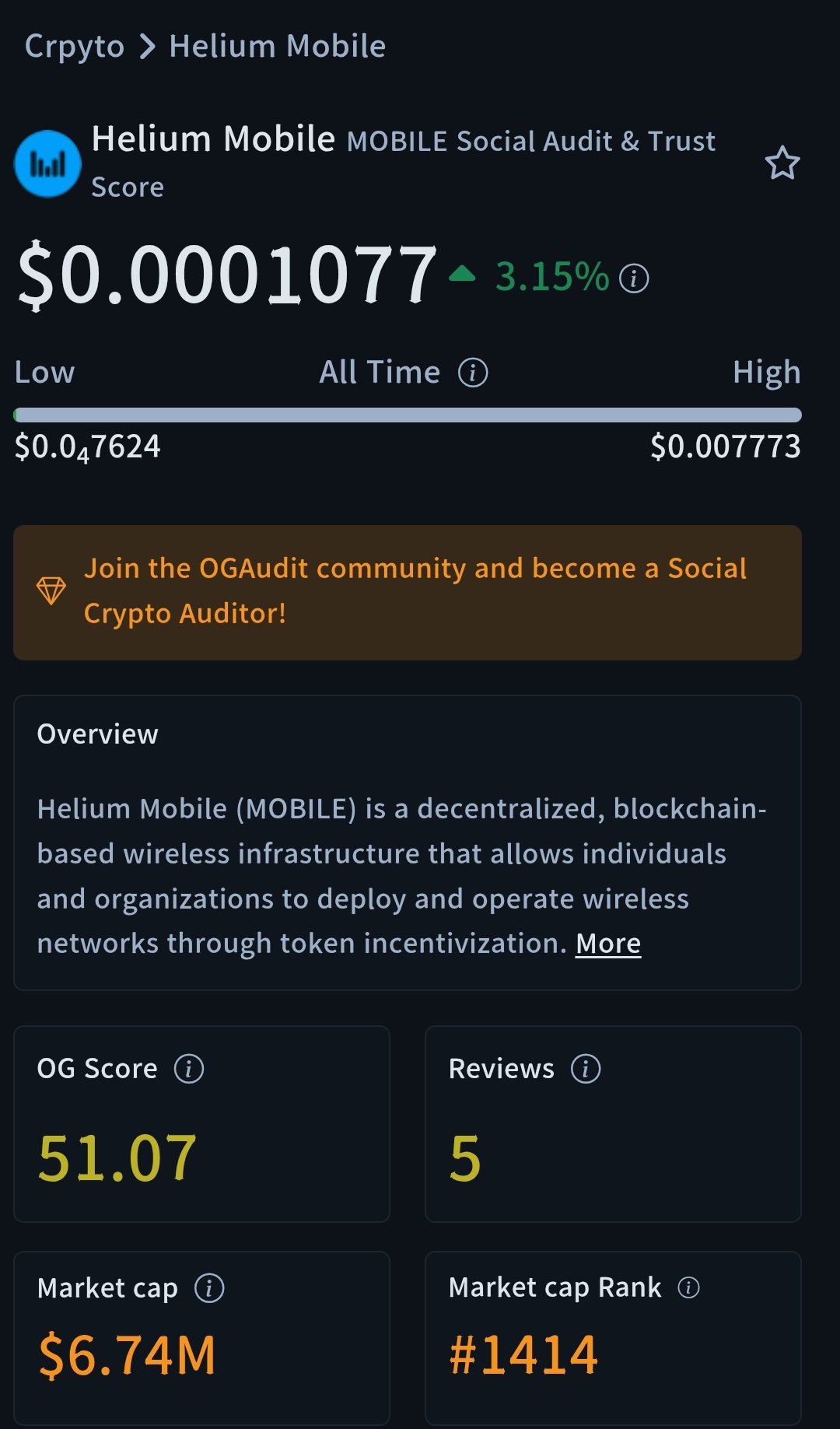
Task: Click the Helium Mobile logo icon
Action: tap(47, 163)
